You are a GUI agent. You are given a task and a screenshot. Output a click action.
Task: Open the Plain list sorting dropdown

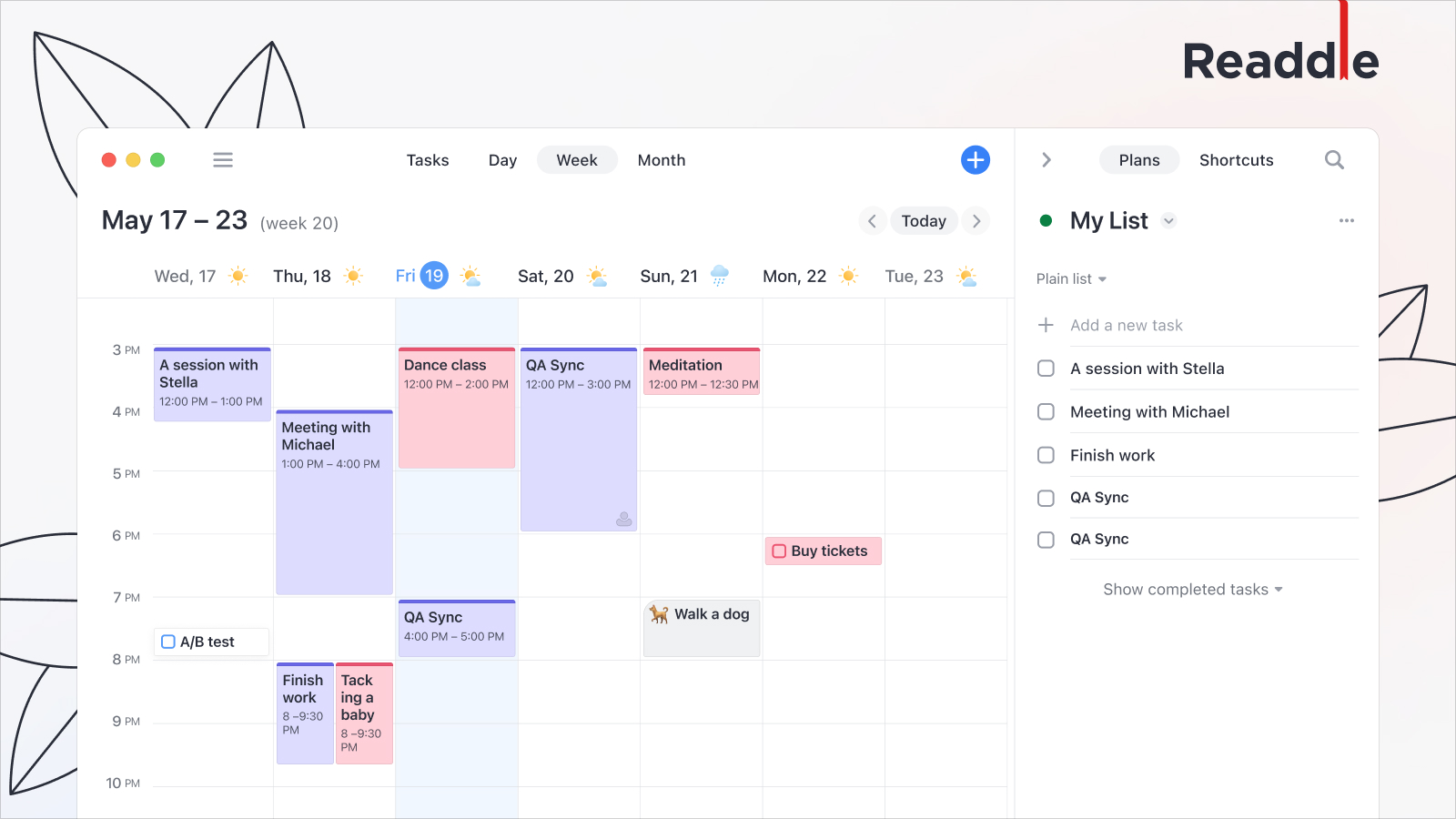click(x=1071, y=278)
